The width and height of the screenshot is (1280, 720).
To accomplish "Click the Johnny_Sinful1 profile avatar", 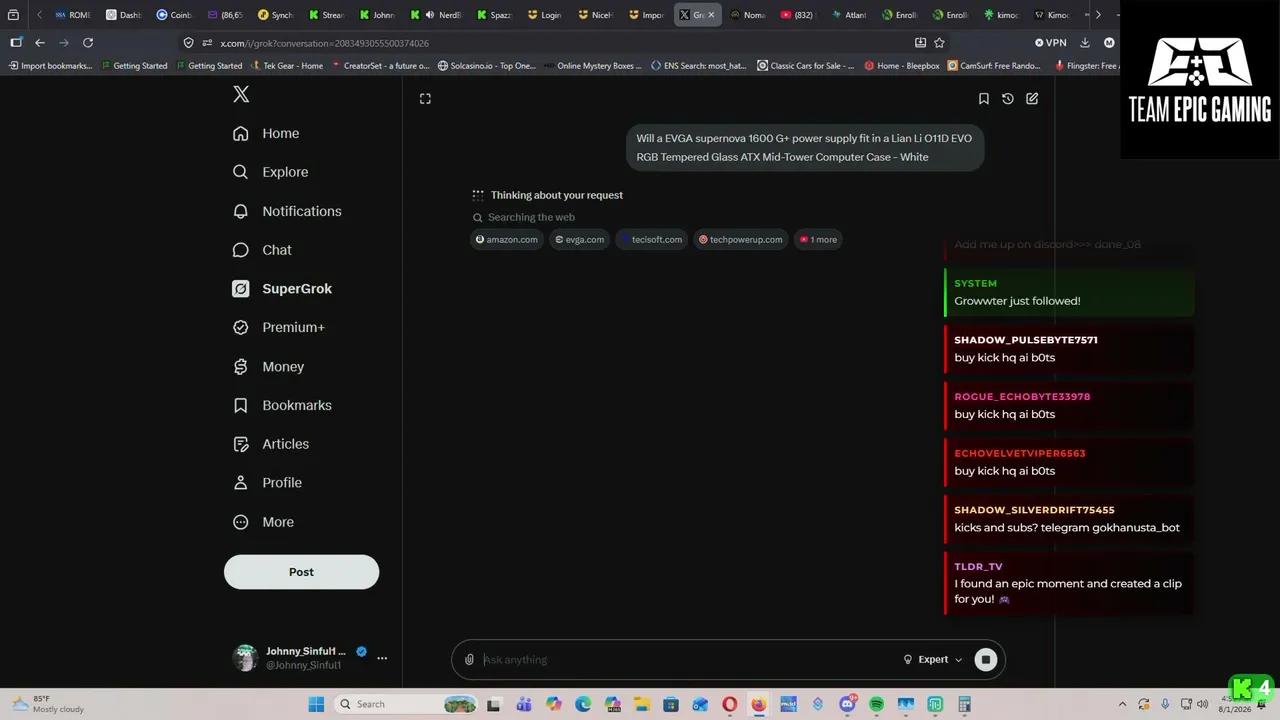I will [245, 657].
